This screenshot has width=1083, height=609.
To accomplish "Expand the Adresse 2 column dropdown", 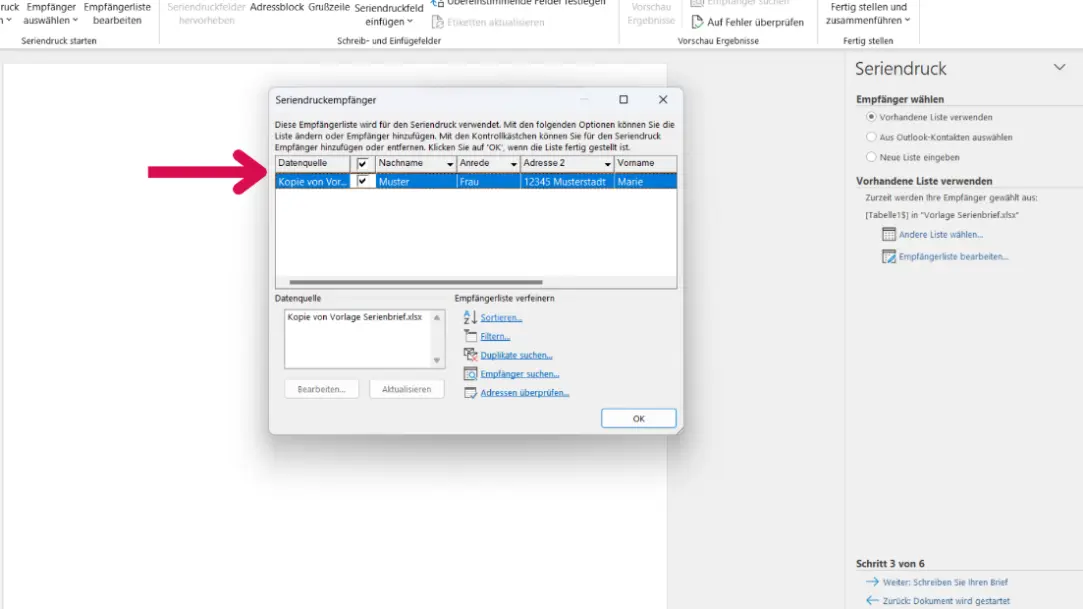I will pos(607,164).
